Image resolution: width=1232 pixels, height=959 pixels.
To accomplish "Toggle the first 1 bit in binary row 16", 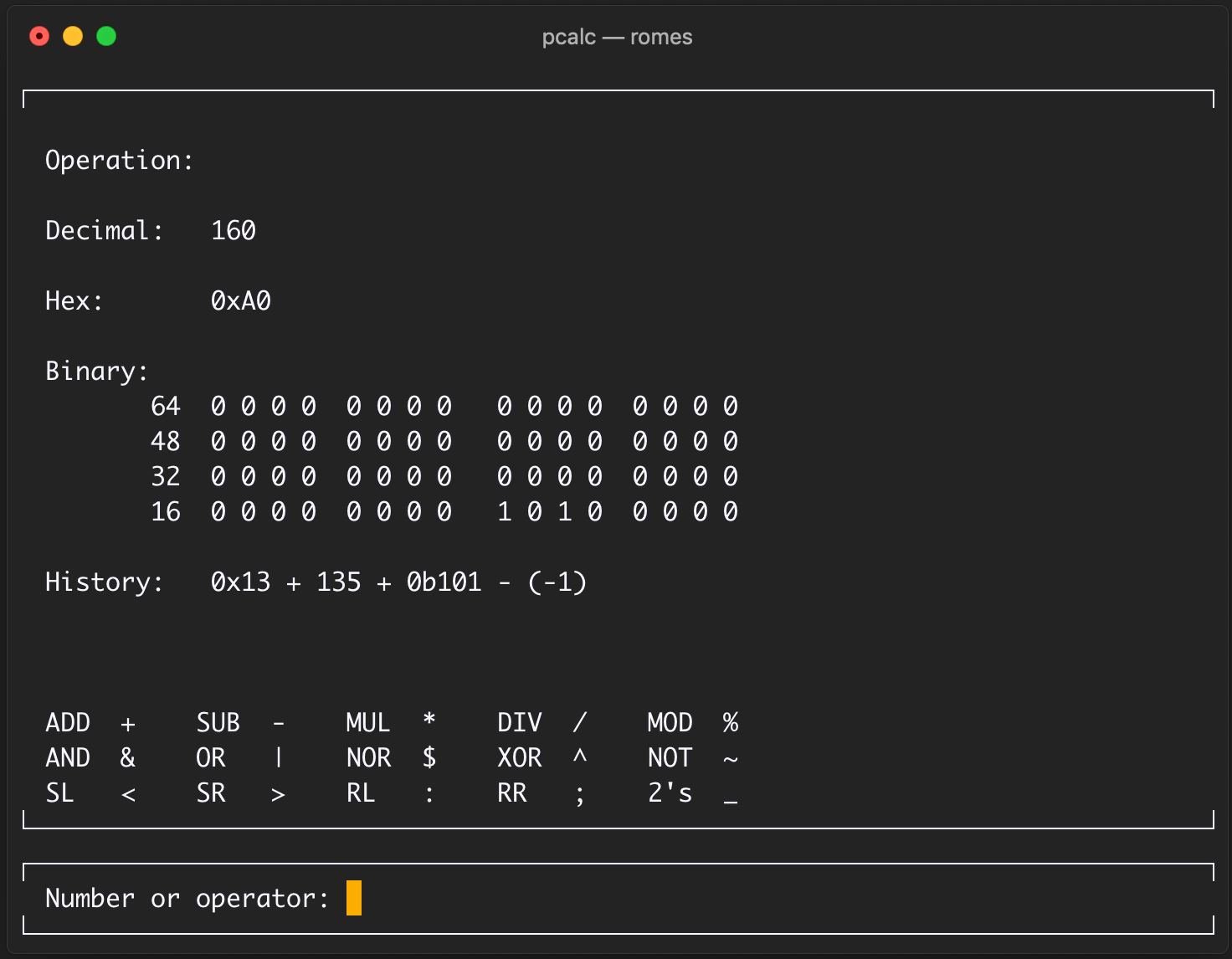I will (x=504, y=511).
